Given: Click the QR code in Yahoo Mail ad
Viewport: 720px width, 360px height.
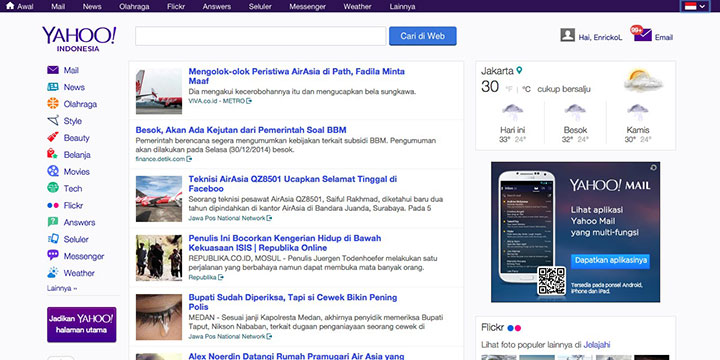Looking at the screenshot, I should [x=551, y=281].
